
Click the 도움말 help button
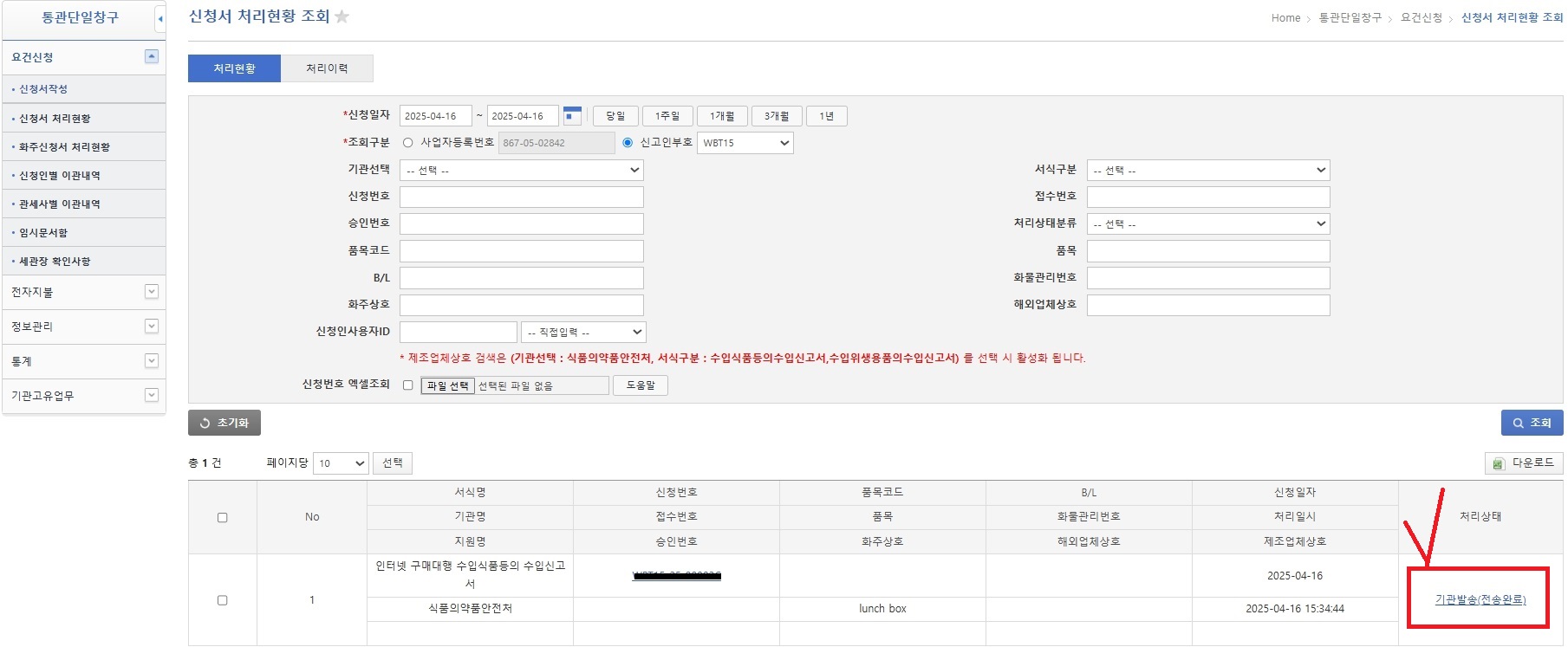641,385
